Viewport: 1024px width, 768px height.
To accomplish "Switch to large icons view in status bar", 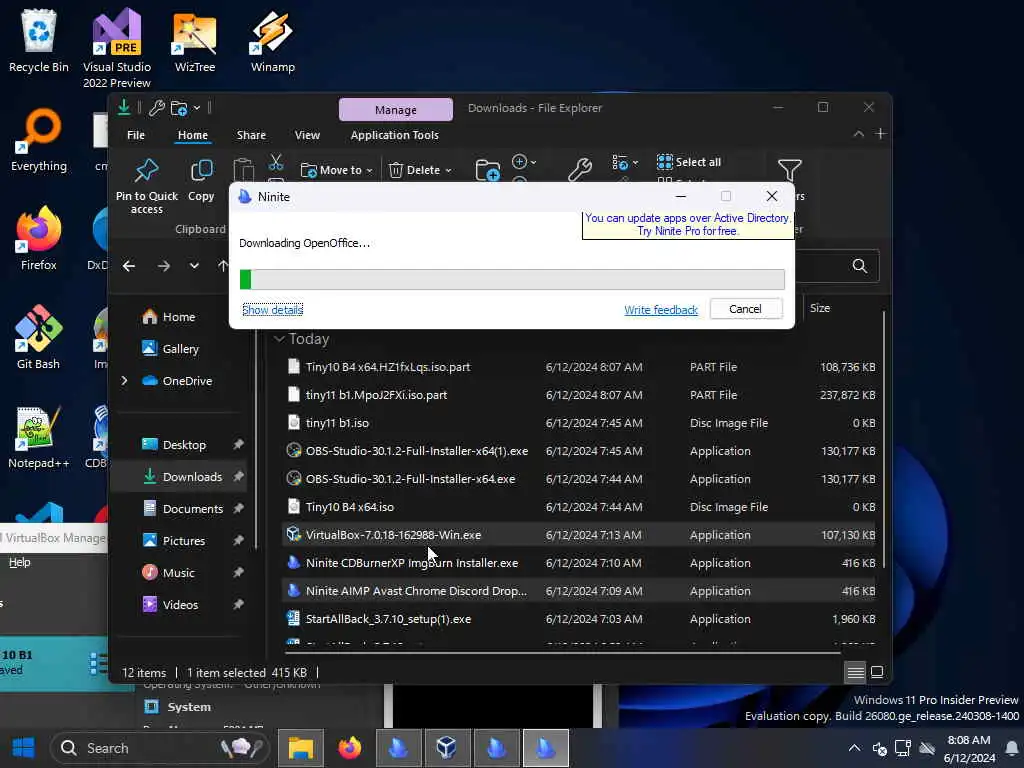I will tap(877, 672).
